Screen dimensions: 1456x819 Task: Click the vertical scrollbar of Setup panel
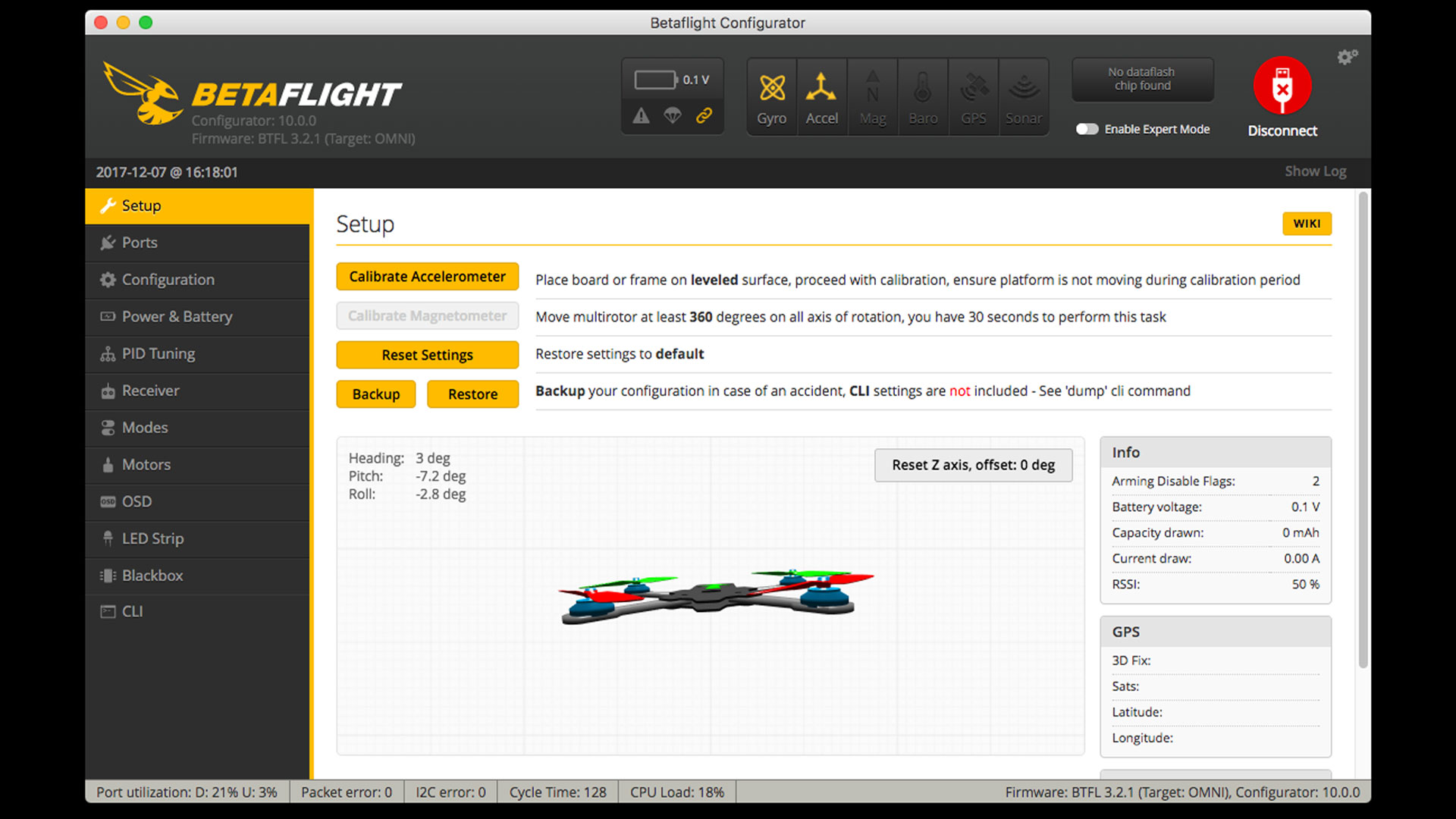[1363, 431]
